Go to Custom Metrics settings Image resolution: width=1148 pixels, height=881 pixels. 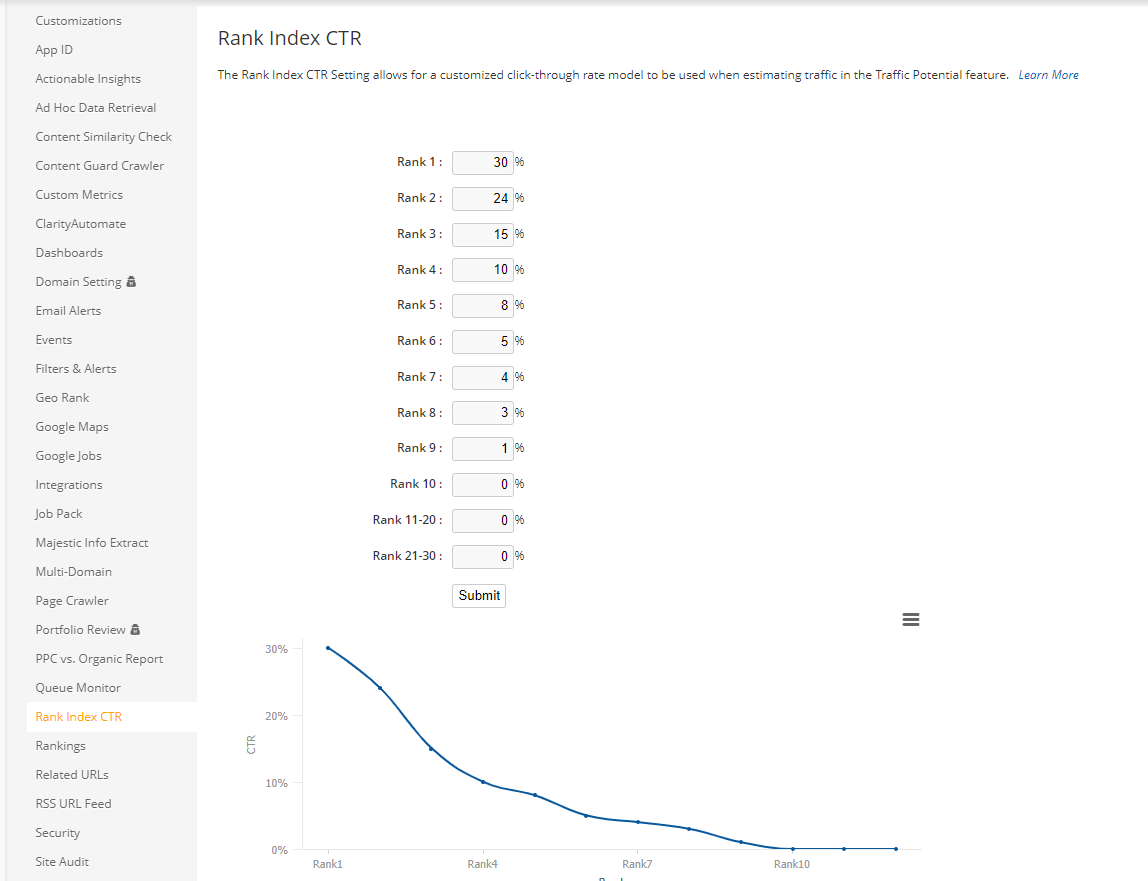79,195
